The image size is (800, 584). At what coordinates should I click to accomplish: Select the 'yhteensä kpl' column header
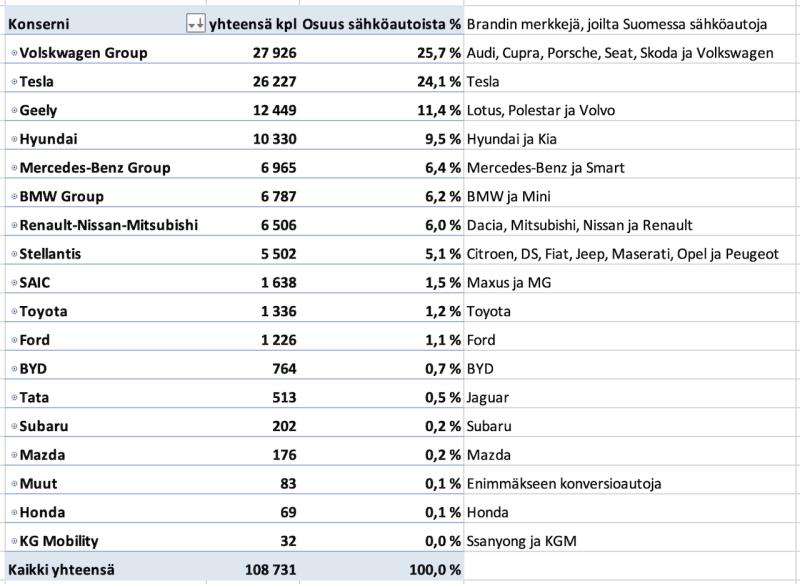pyautogui.click(x=253, y=24)
